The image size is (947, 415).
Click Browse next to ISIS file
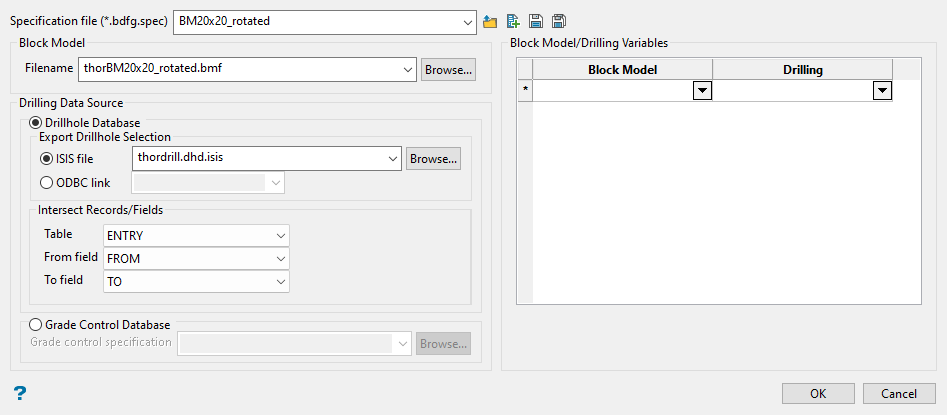click(433, 159)
